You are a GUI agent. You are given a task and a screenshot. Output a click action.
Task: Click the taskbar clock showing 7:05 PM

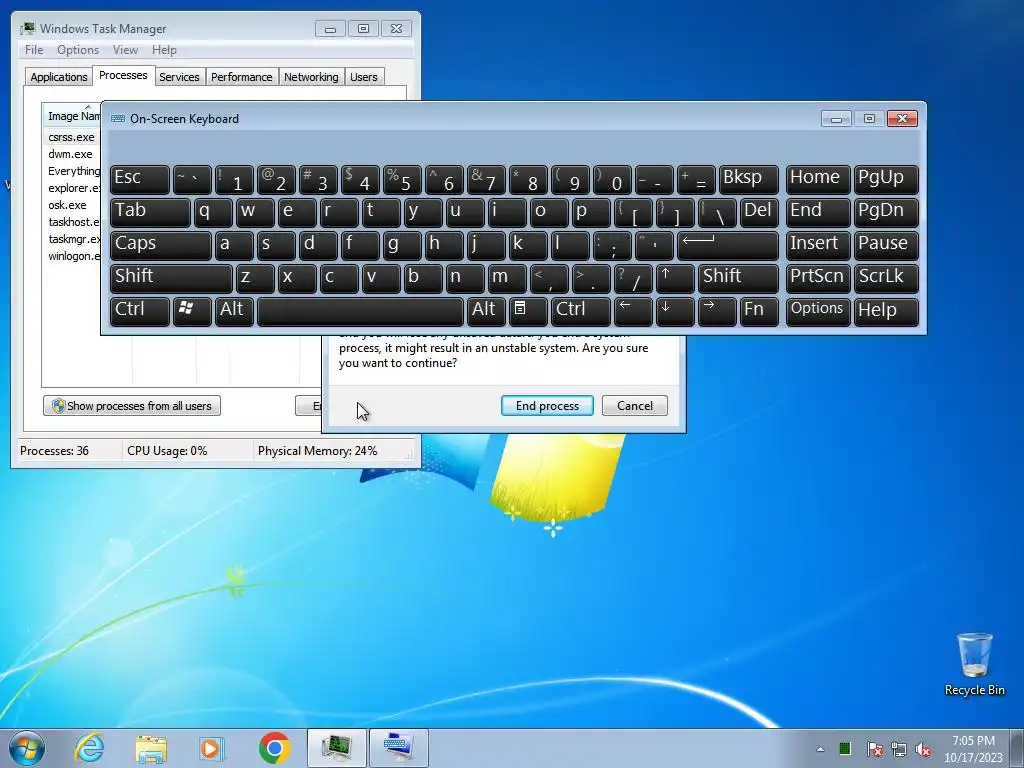pyautogui.click(x=973, y=749)
